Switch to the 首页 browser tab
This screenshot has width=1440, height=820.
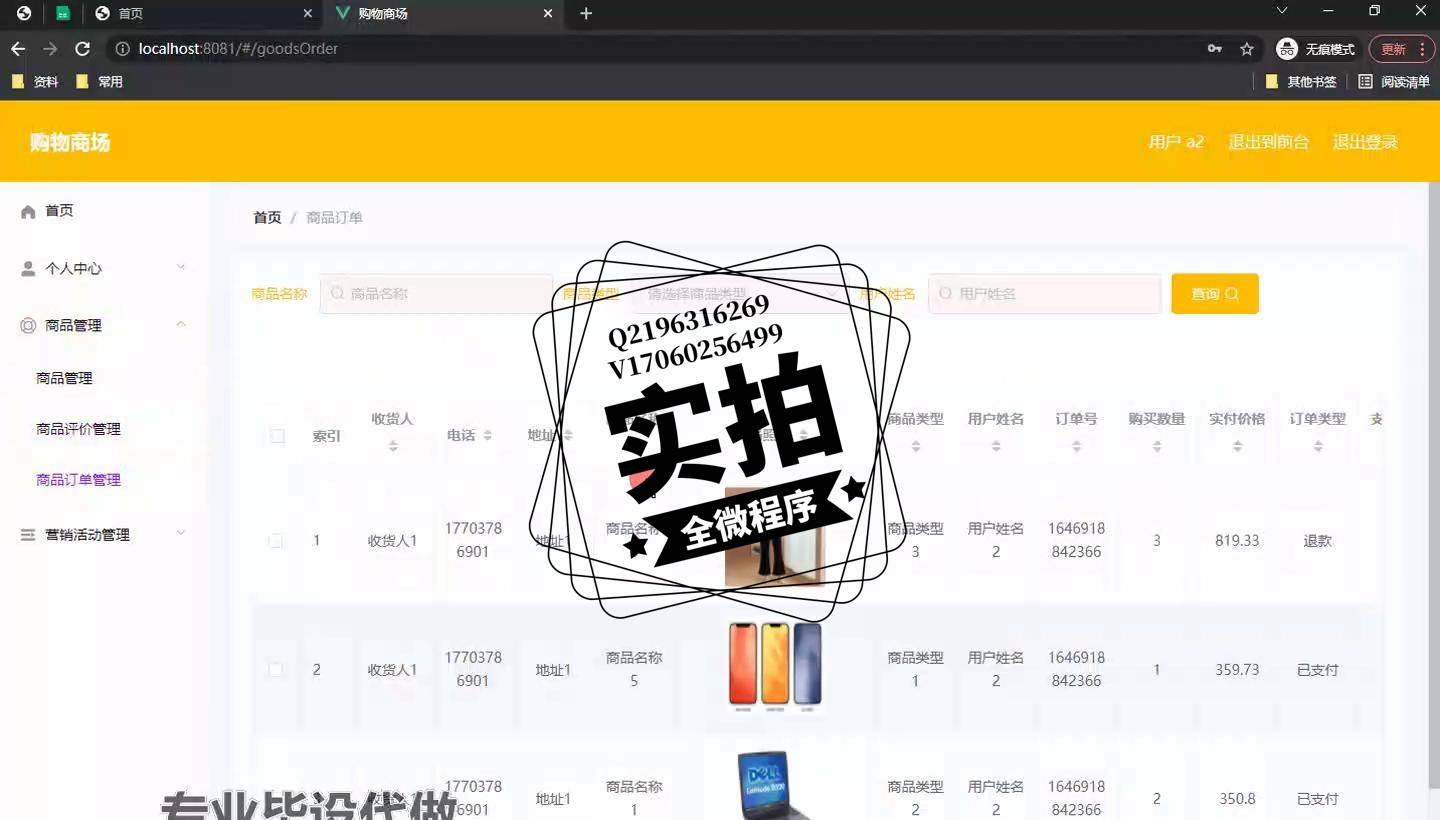[203, 14]
